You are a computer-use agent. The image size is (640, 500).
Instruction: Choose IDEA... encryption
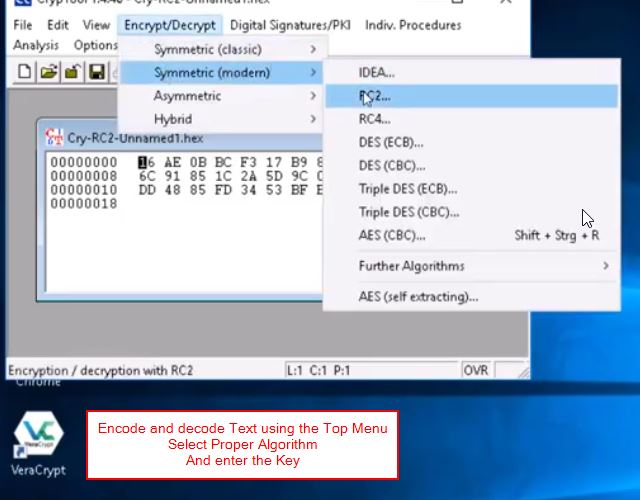coord(472,73)
